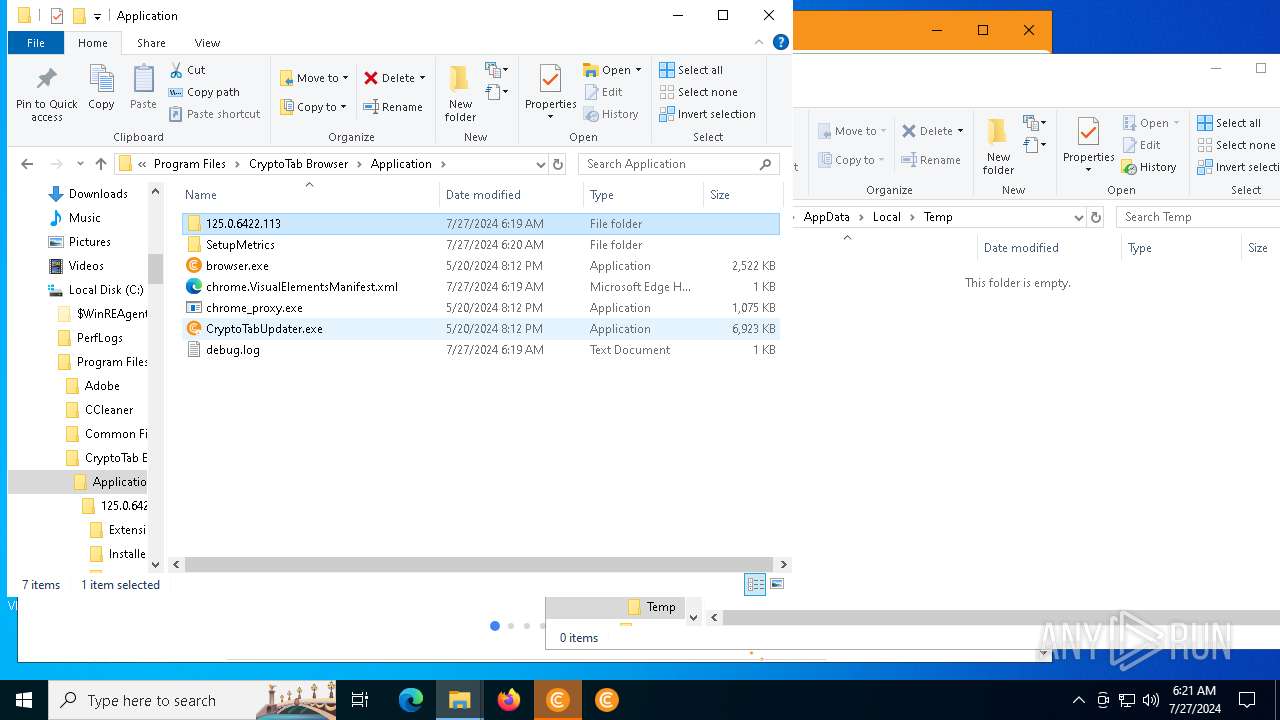The image size is (1280, 720).
Task: Switch to the Share ribbon tab
Action: coord(151,43)
